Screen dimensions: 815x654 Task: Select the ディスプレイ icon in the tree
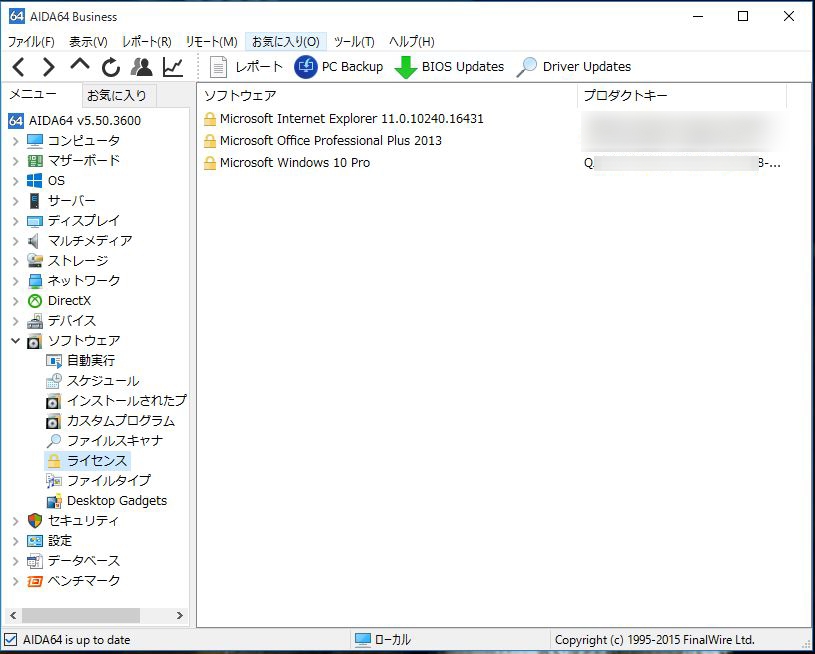(x=35, y=221)
